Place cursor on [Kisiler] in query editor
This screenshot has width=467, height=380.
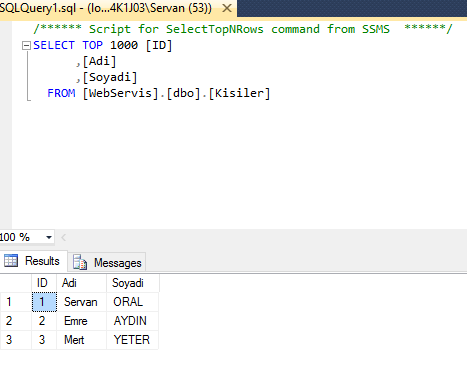[x=239, y=93]
